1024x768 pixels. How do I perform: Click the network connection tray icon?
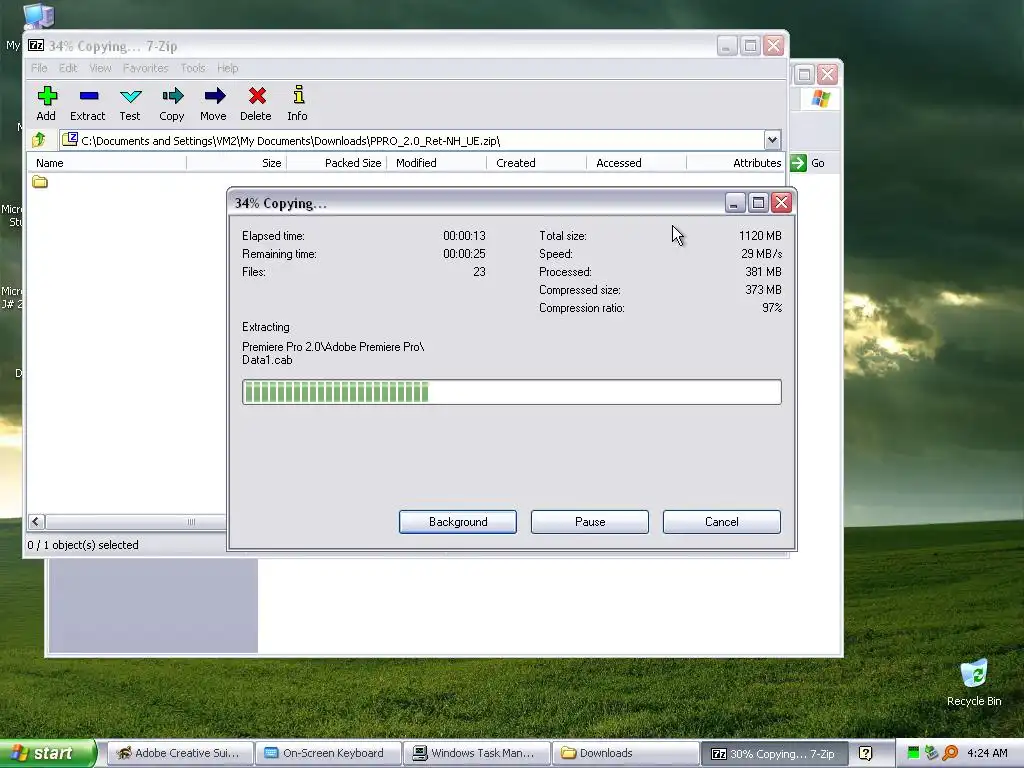tap(931, 753)
